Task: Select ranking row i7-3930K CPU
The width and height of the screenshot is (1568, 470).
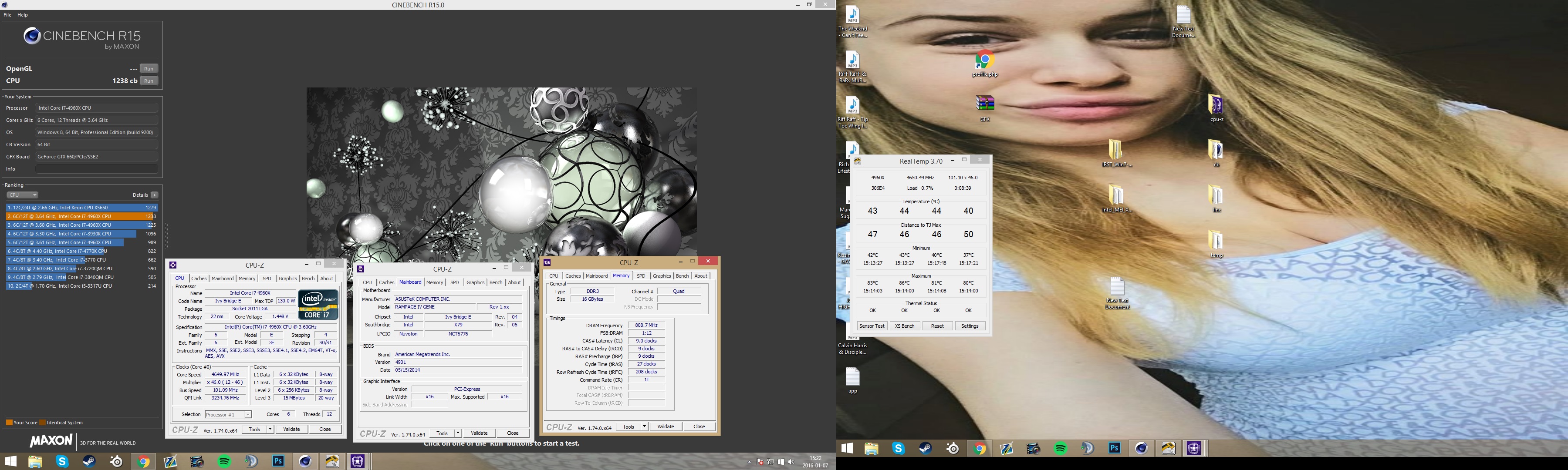Action: pyautogui.click(x=81, y=234)
